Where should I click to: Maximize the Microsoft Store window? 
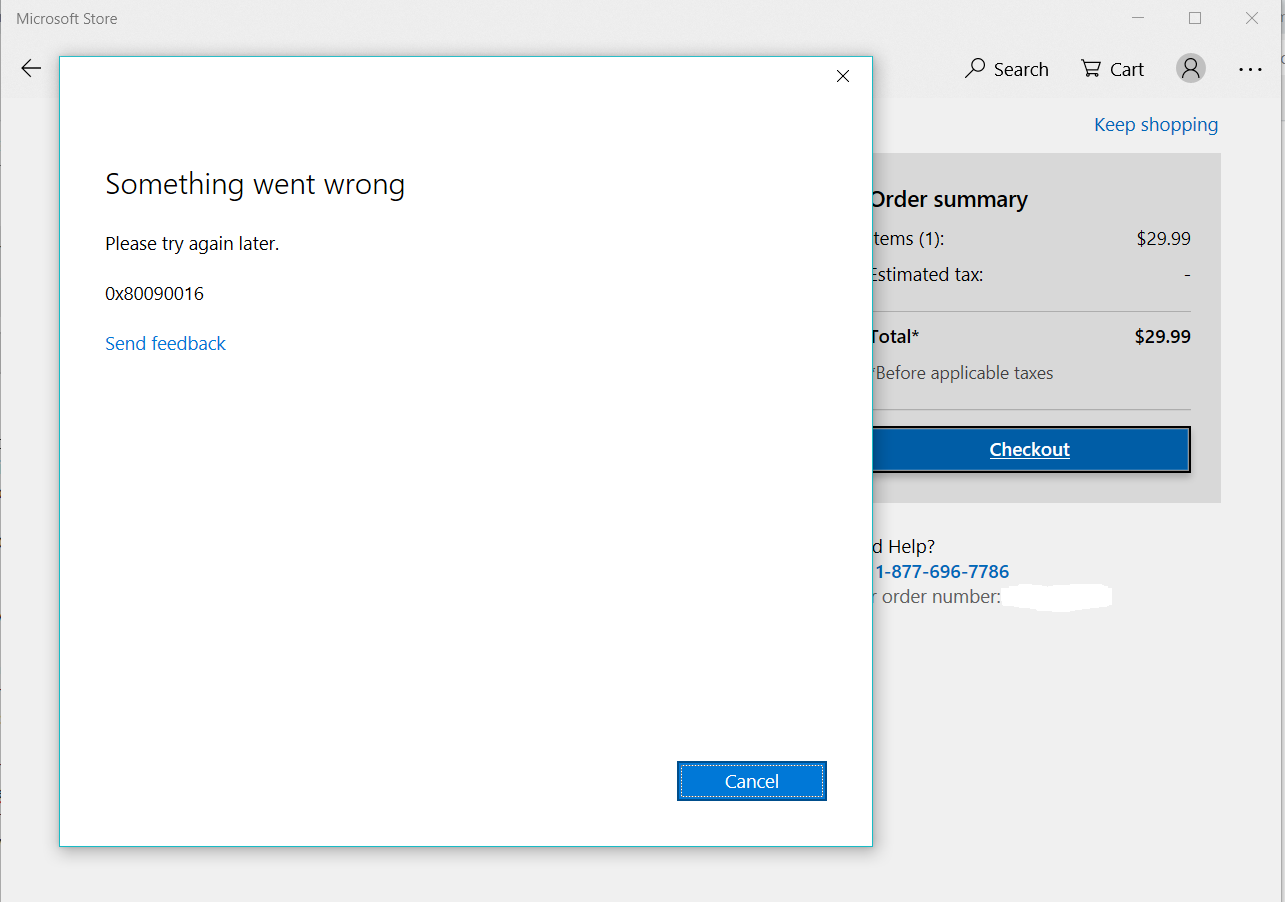point(1195,18)
